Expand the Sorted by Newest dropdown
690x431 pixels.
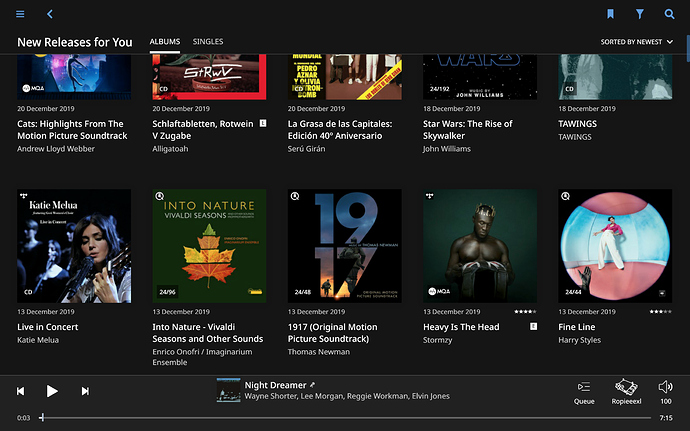click(x=637, y=42)
